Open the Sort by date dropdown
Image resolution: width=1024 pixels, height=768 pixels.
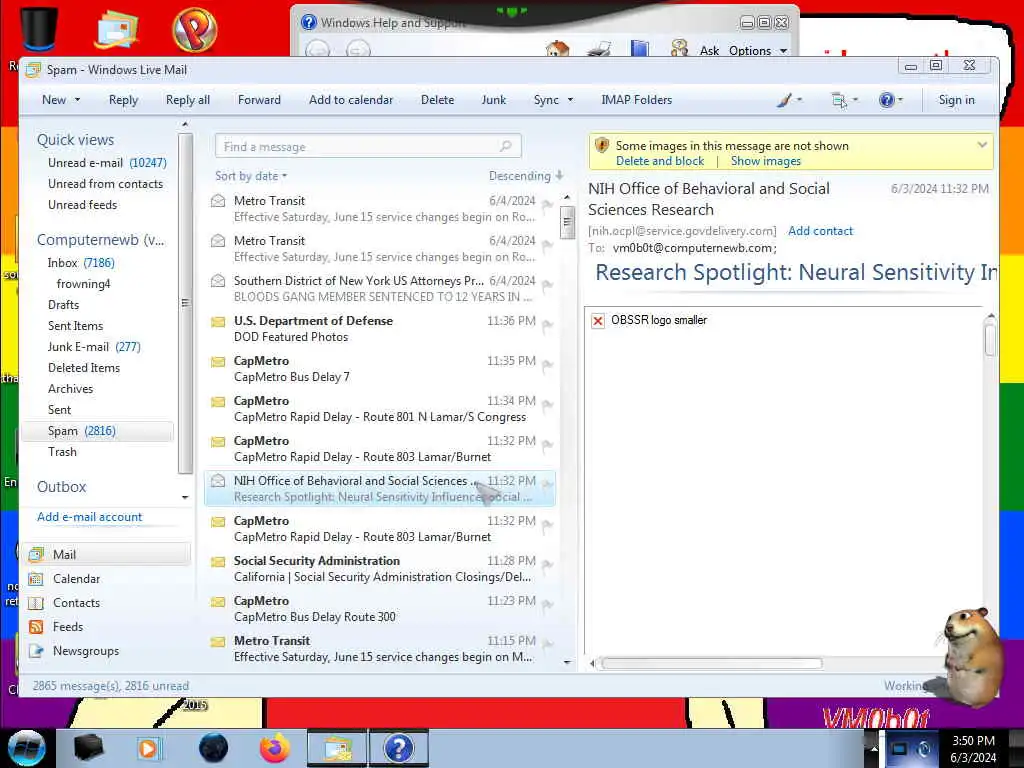(251, 176)
